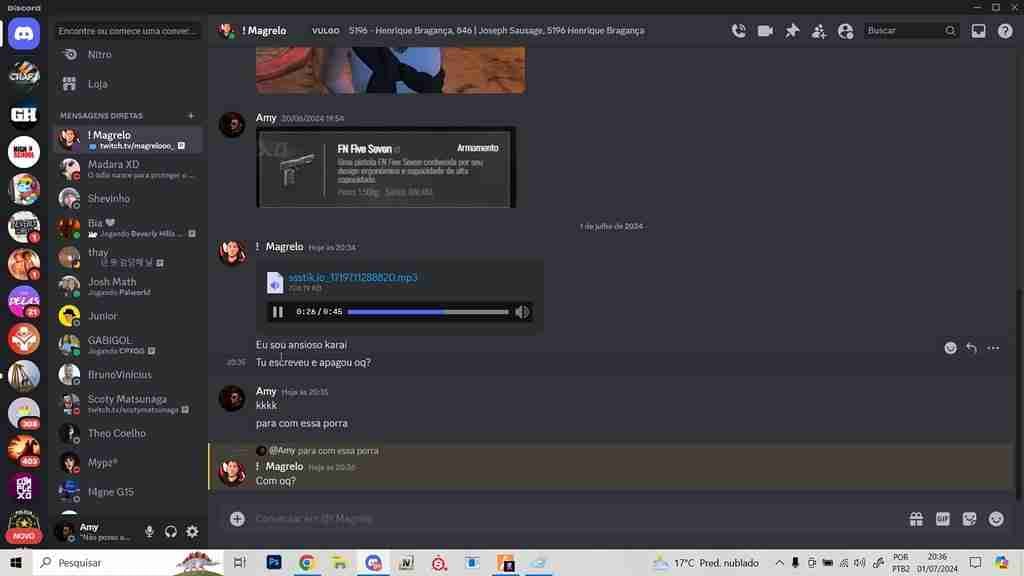Show hidden system tray icons
The image size is (1024, 576).
(779, 563)
